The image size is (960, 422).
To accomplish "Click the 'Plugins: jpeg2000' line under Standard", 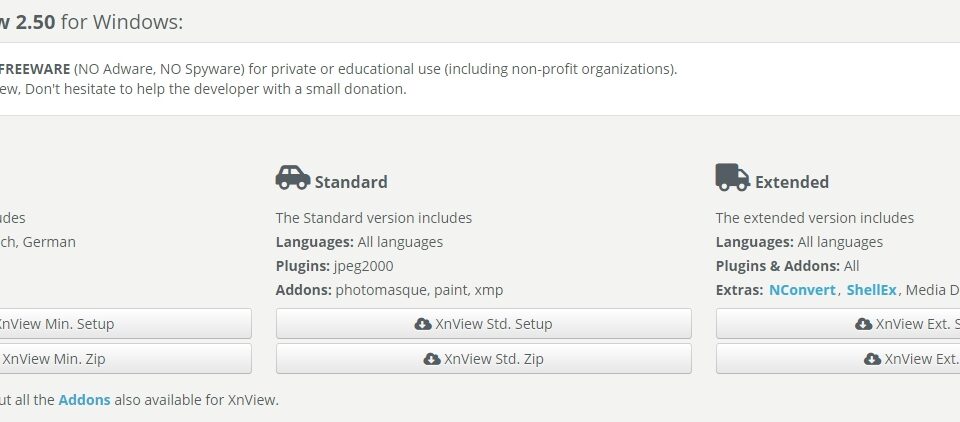I will pos(334,266).
